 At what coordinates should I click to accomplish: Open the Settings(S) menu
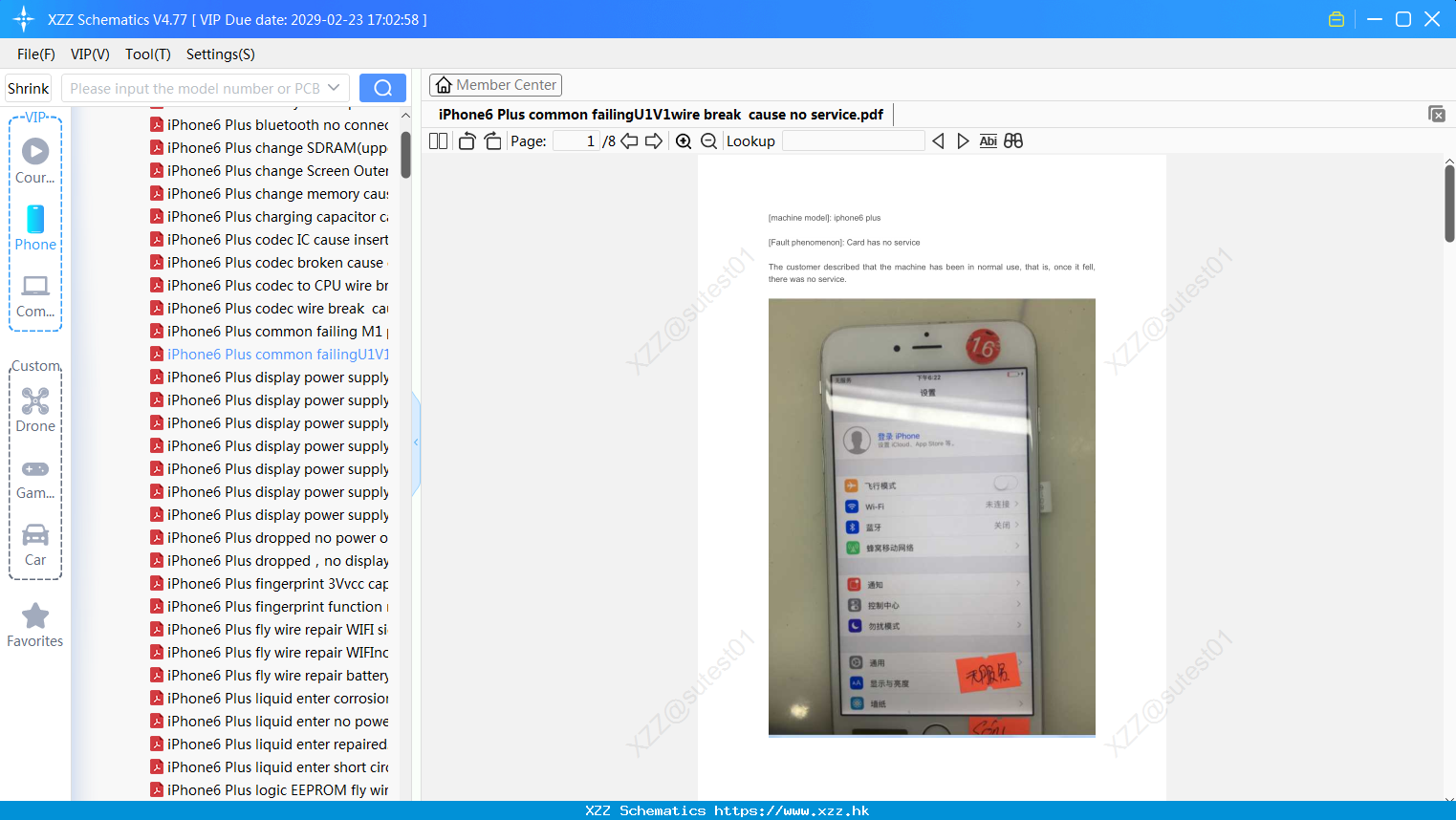coord(221,54)
